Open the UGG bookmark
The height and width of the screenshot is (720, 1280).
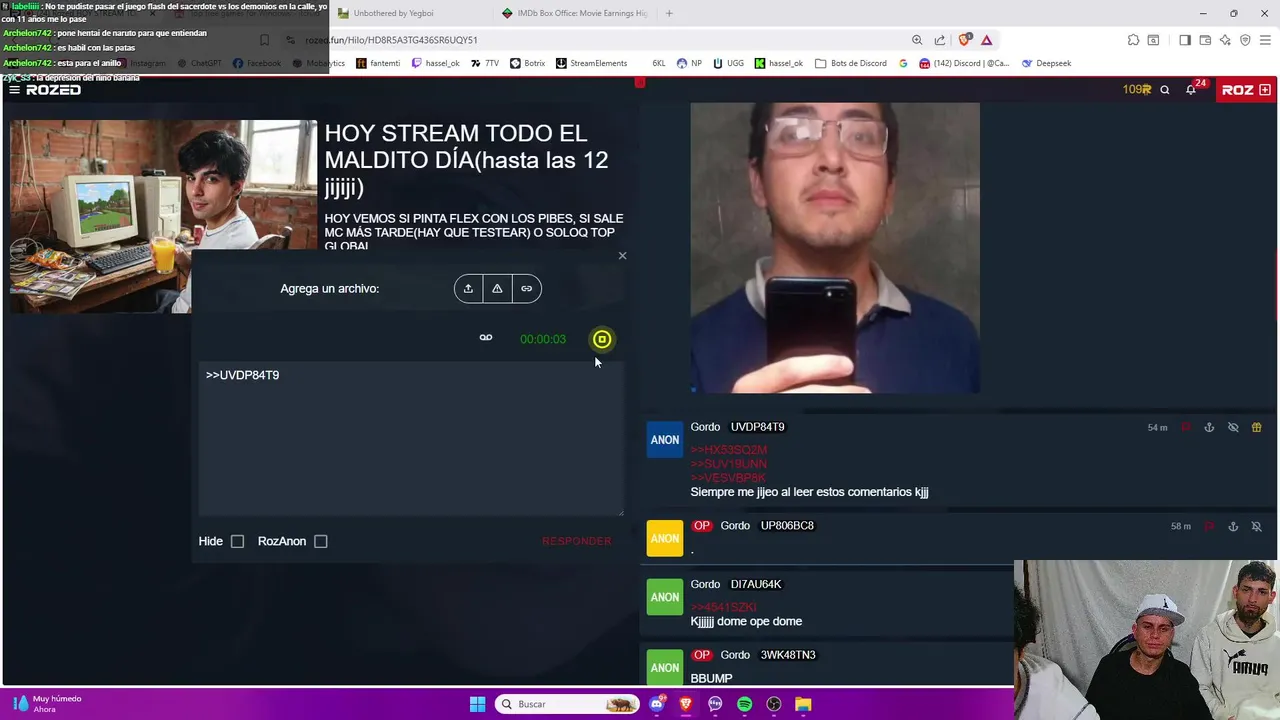pyautogui.click(x=728, y=63)
